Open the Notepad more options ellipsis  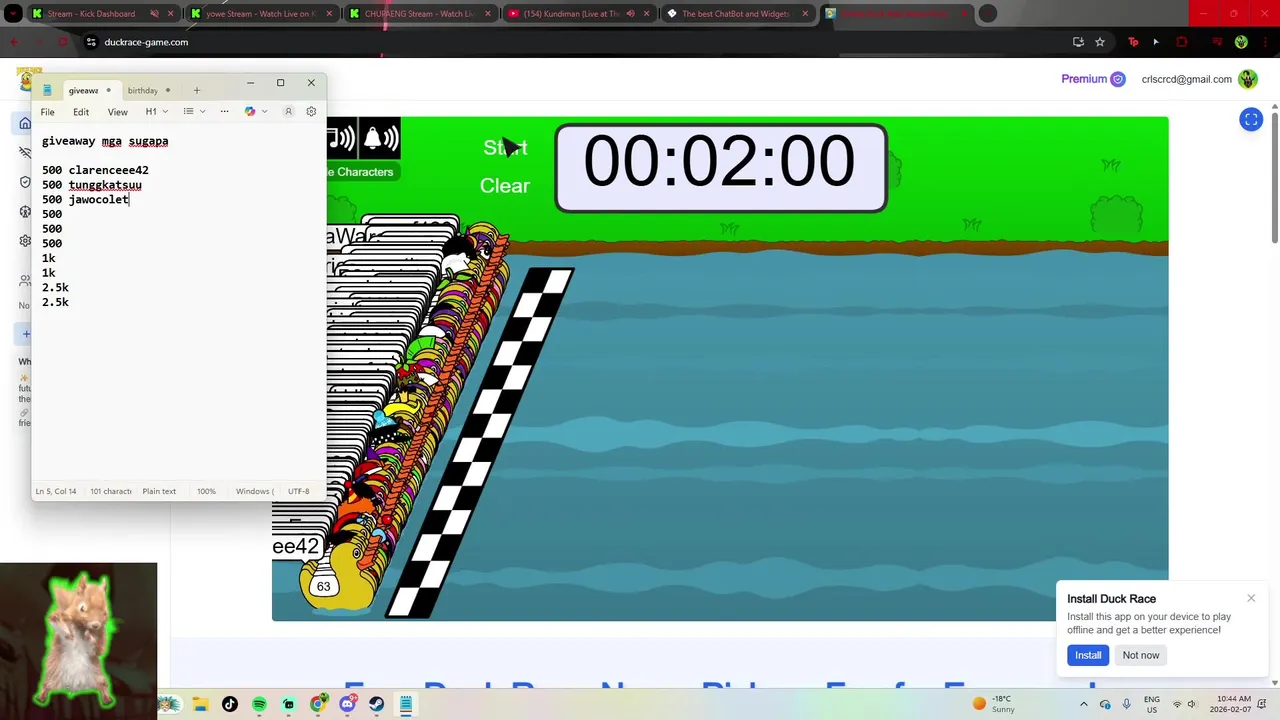click(224, 112)
